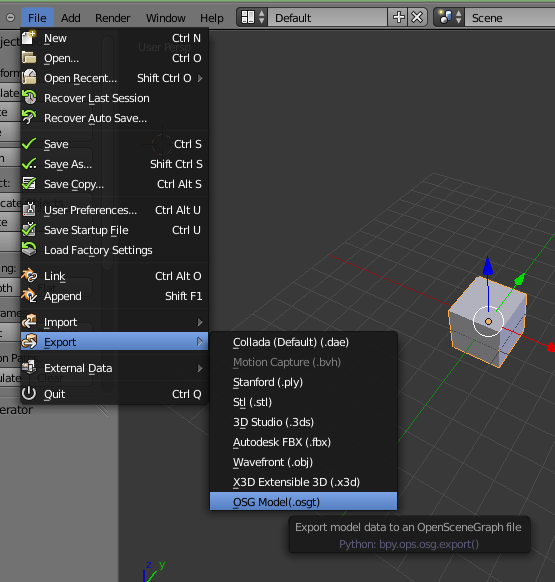Export as 3D Studio (.3ds)
555x582 pixels.
click(x=303, y=422)
